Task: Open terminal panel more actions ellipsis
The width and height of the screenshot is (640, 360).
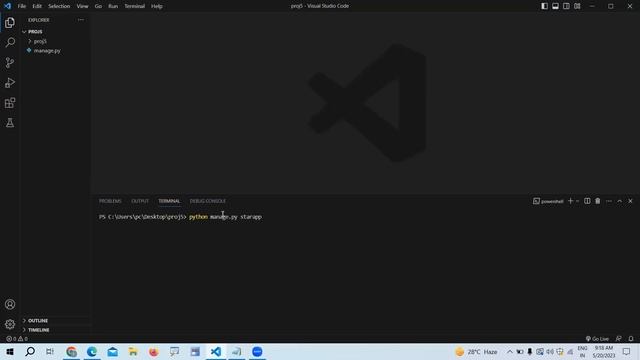Action: coord(609,201)
